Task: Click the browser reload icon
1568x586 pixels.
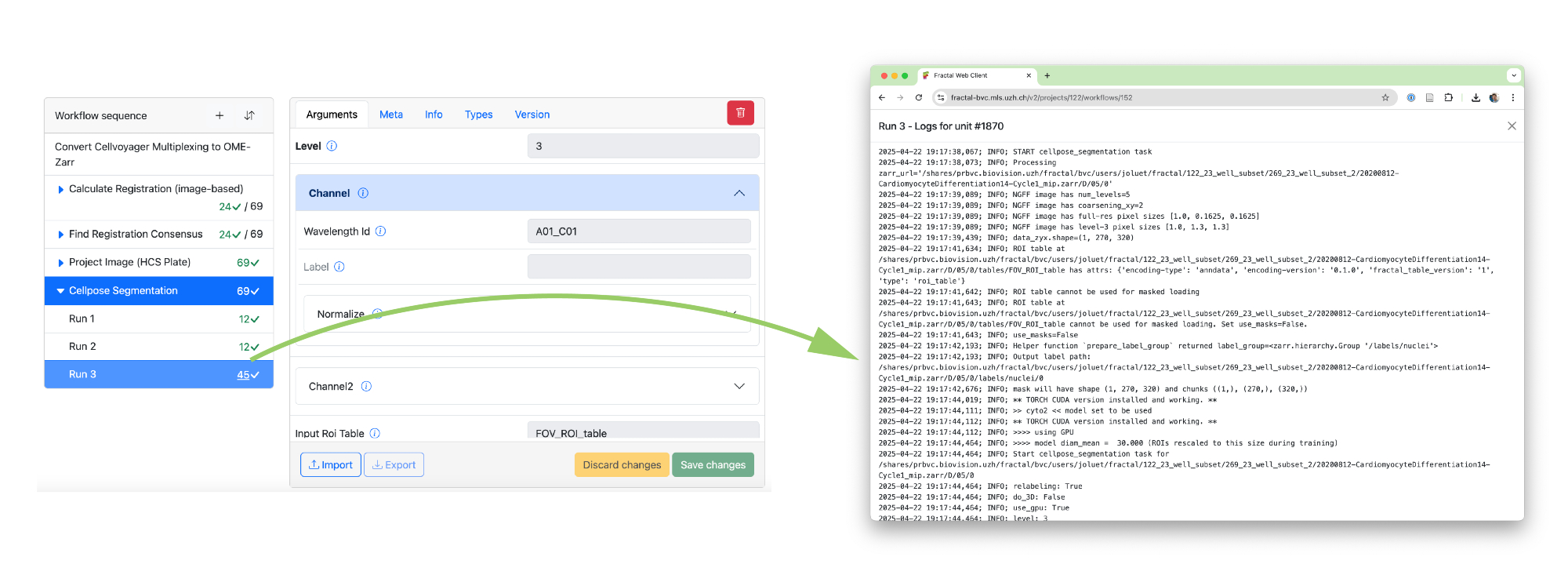Action: tap(919, 98)
